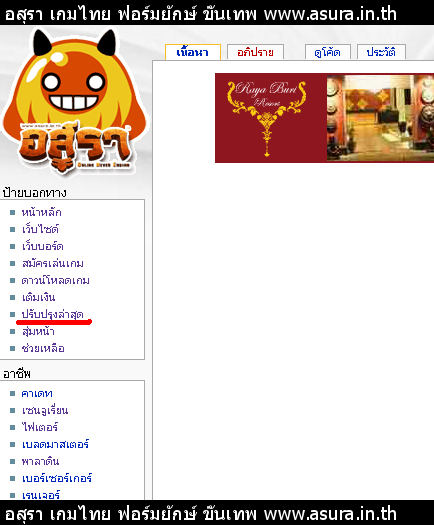This screenshot has height=525, width=434.
Task: Visit the เว็บบอร์ด webboard link
Action: pyautogui.click(x=43, y=246)
